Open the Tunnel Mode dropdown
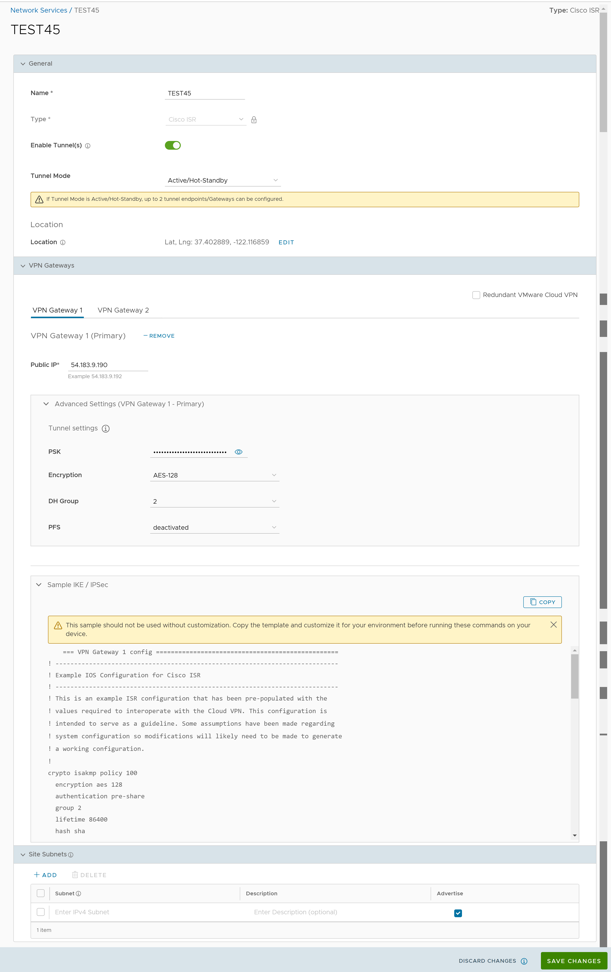This screenshot has height=972, width=611. (x=223, y=181)
